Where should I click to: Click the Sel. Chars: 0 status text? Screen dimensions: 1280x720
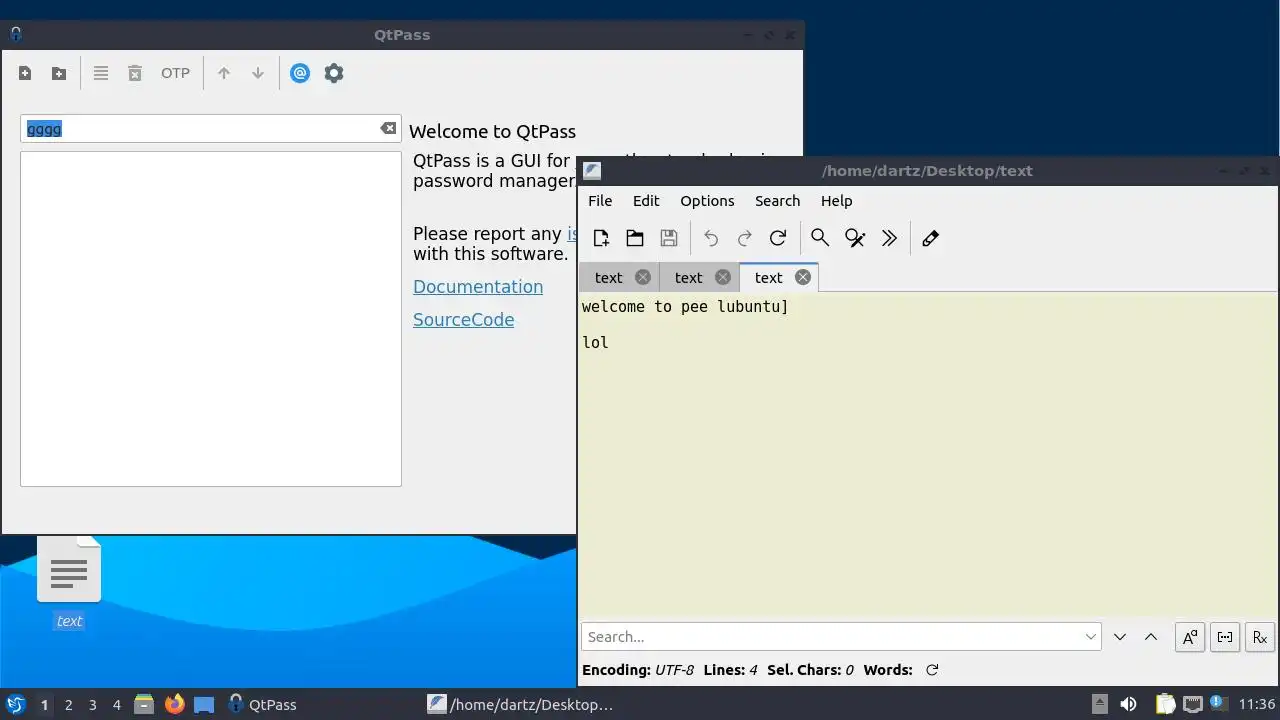(810, 670)
